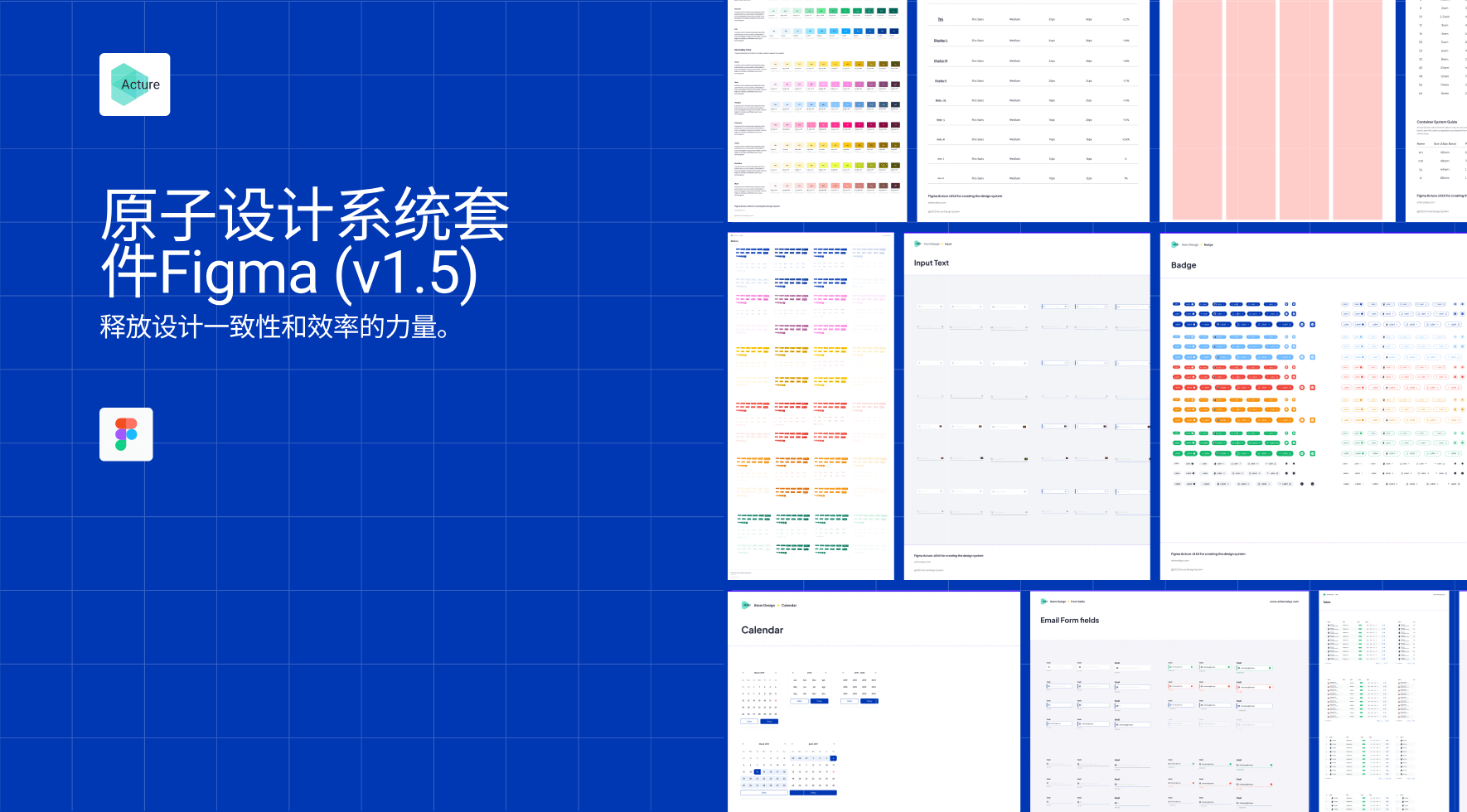Open the colorful buttons overview page thumbnail
Viewport: 1467px width, 812px height.
(x=811, y=407)
